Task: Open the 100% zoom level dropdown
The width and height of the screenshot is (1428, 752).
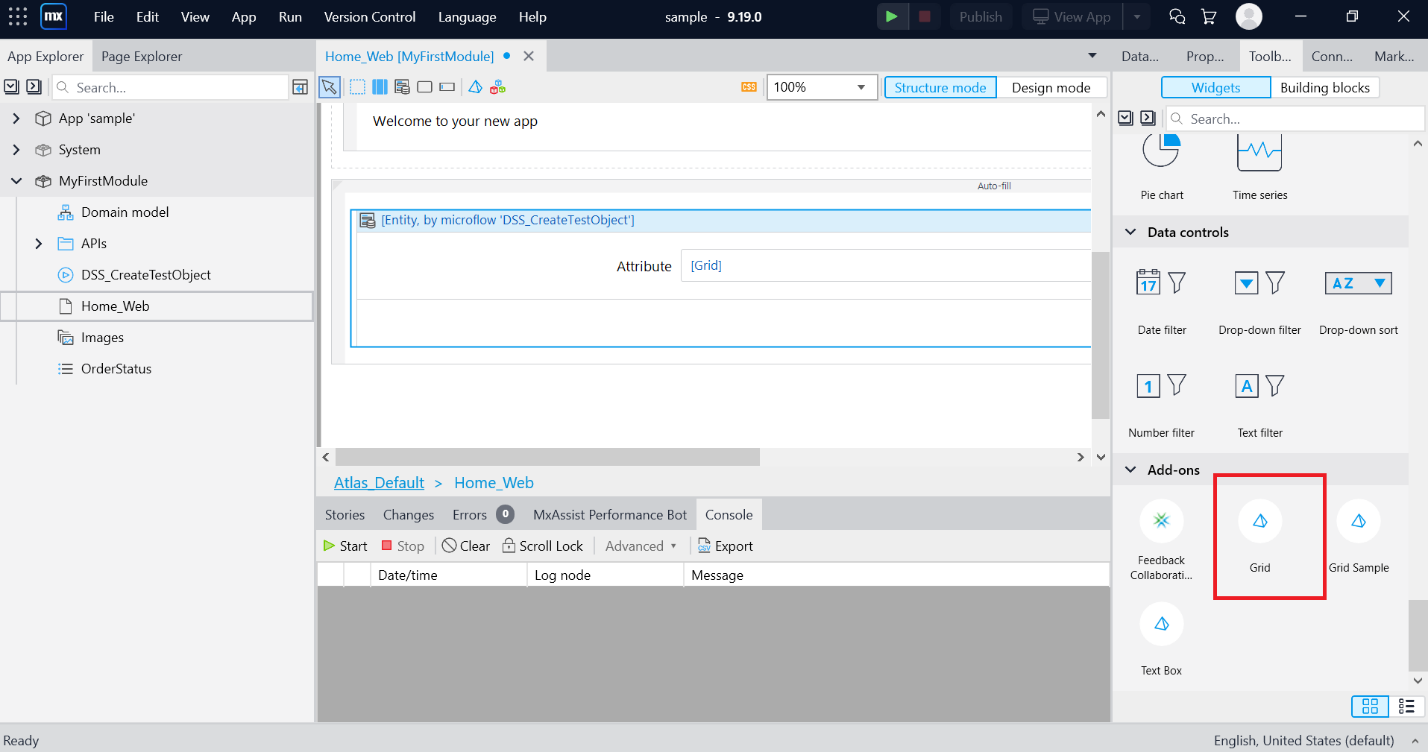Action: [x=822, y=87]
